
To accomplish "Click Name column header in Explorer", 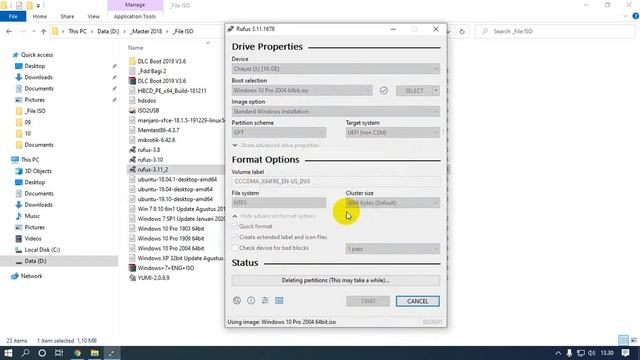I will [136, 48].
